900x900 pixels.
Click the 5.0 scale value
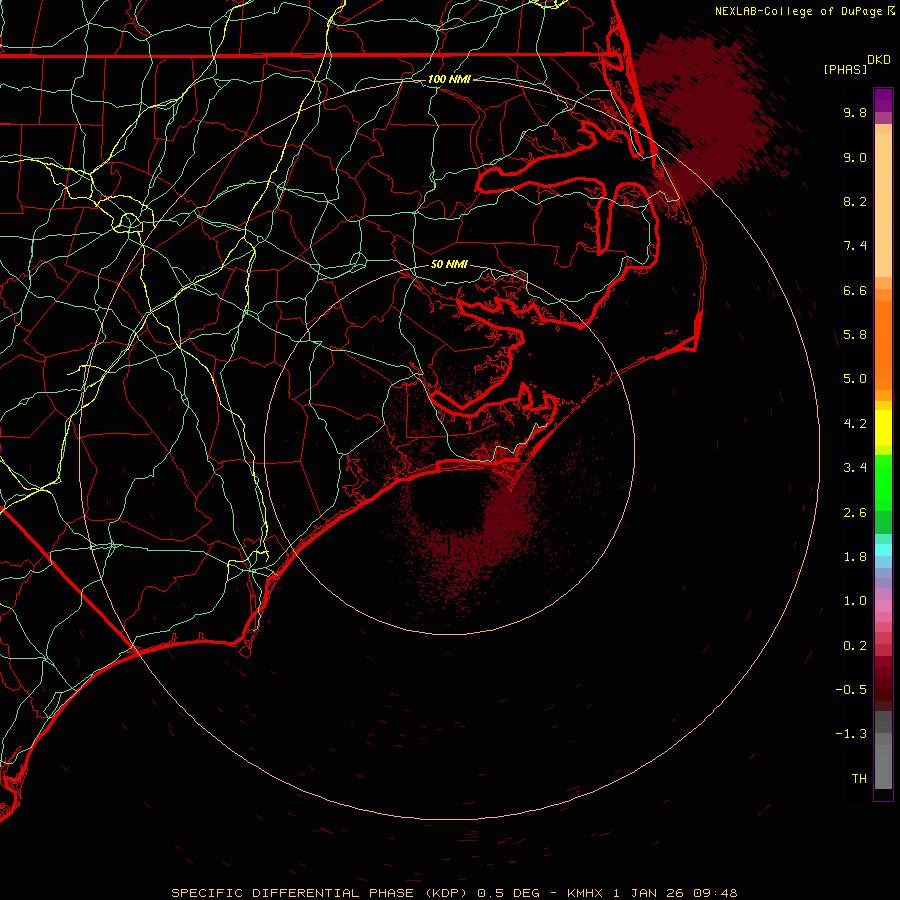[855, 379]
